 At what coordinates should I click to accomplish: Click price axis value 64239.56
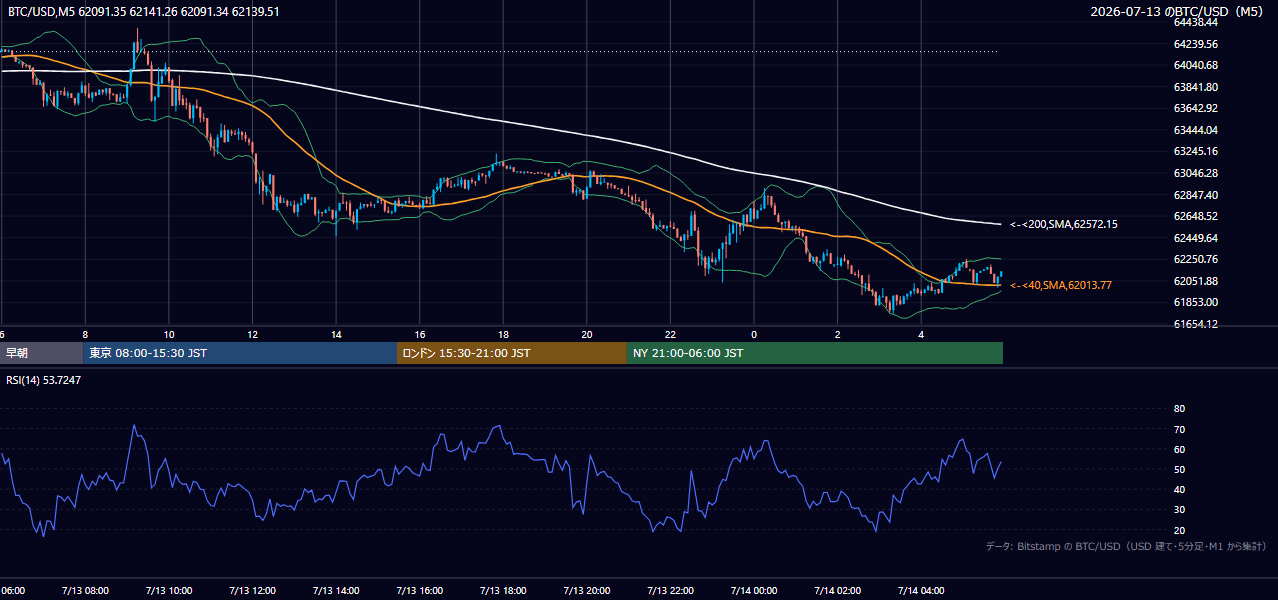[x=1195, y=44]
